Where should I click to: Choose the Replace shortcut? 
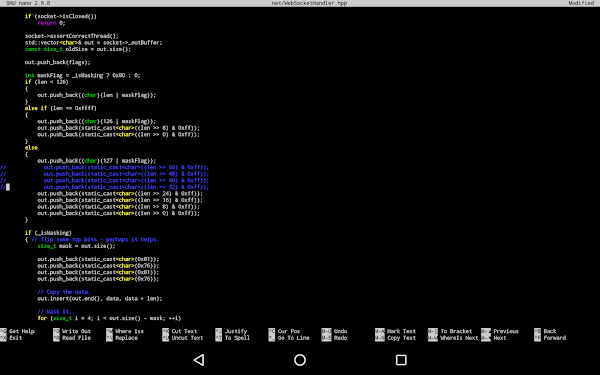[126, 338]
